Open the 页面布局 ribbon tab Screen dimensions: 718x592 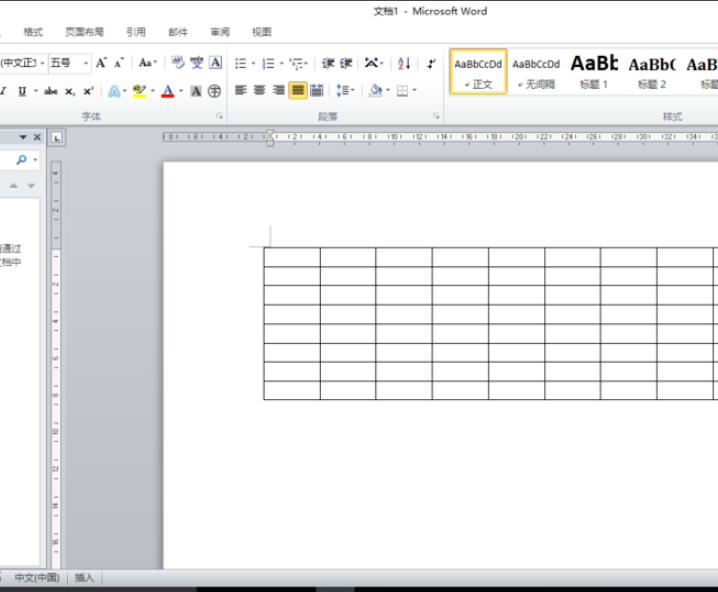(84, 32)
